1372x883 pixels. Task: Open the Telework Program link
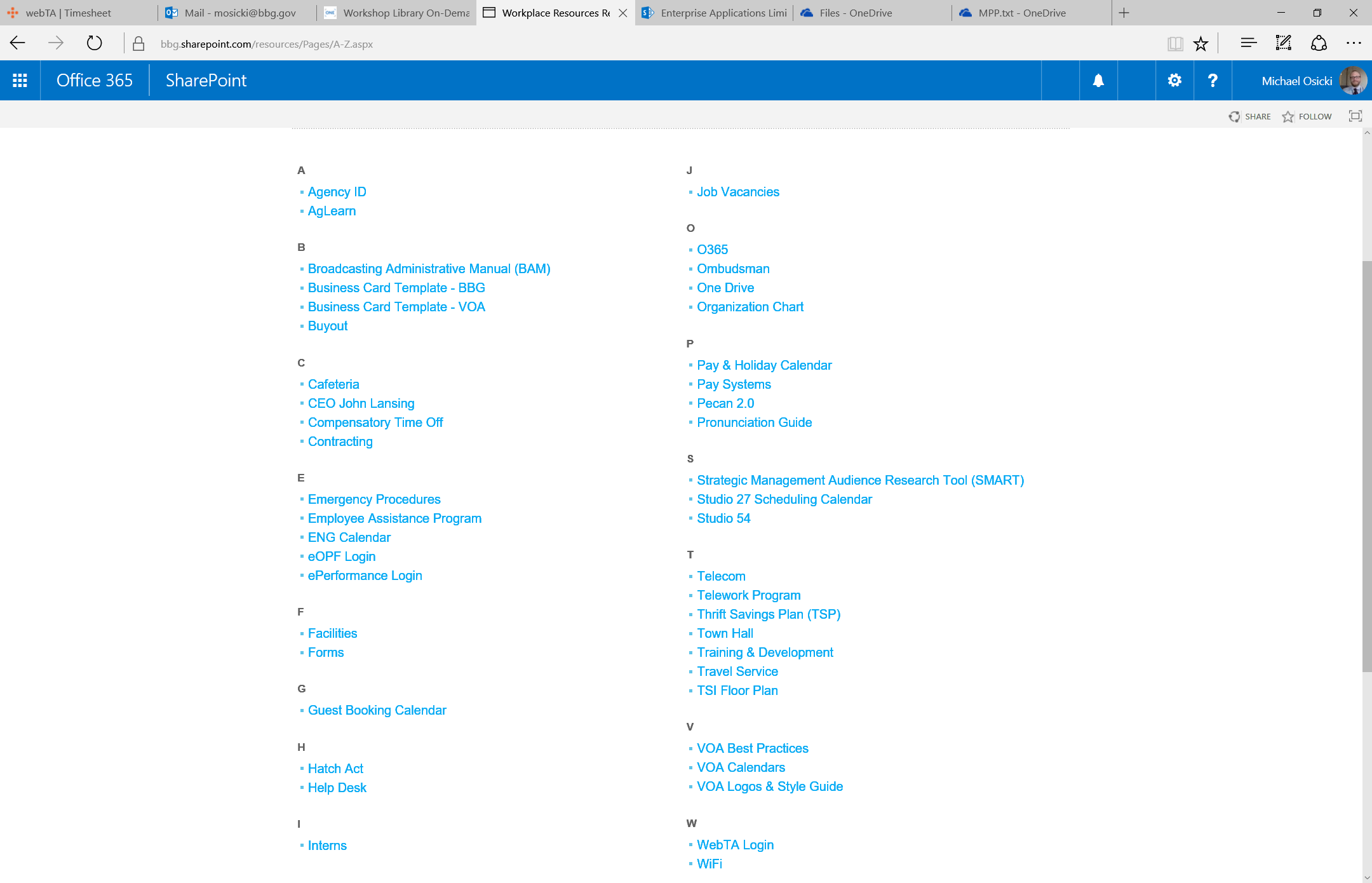pyautogui.click(x=748, y=595)
